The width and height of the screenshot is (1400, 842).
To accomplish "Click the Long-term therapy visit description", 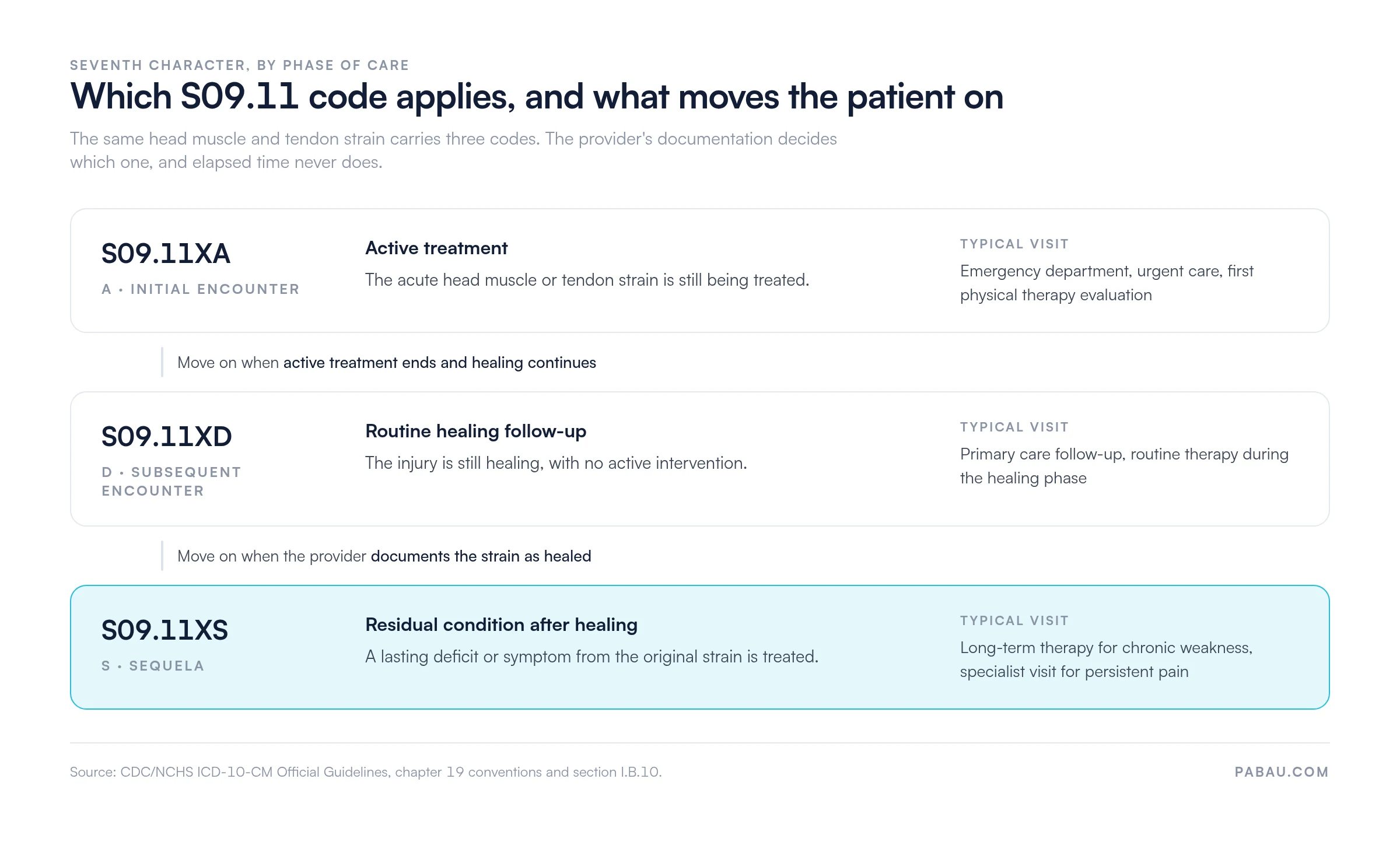I will 1106,659.
